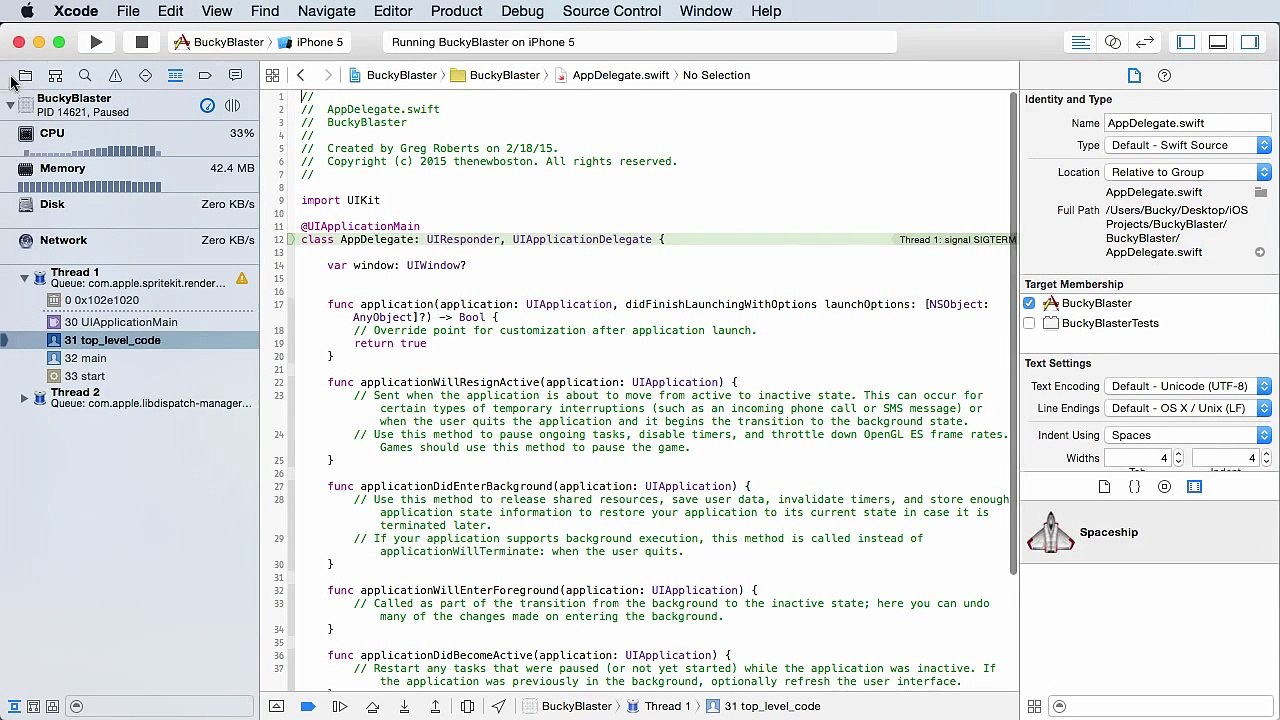1280x720 pixels.
Task: Adjust the tab width stepper
Action: [1178, 458]
